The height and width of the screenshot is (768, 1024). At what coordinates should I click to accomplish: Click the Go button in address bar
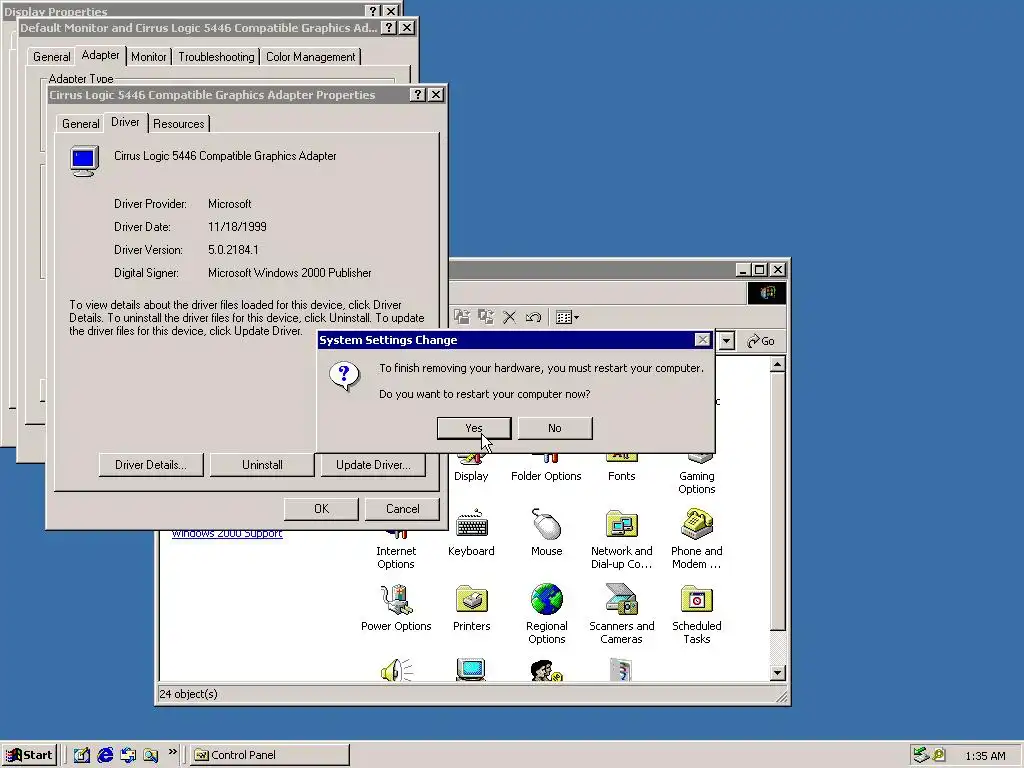[761, 341]
